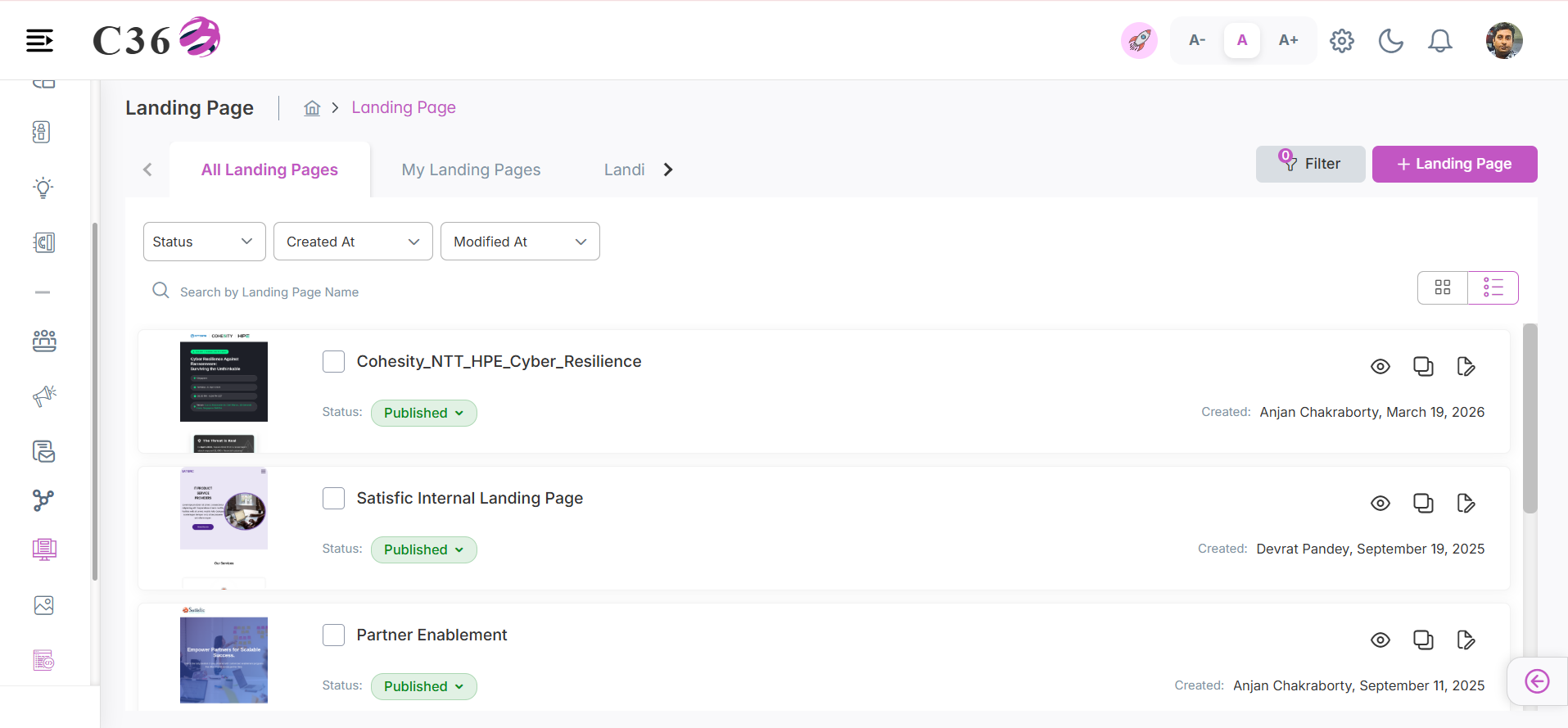Duplicate Cohesity_NTT_HPE_Cyber_Resilience page
This screenshot has width=1568, height=728.
point(1423,366)
